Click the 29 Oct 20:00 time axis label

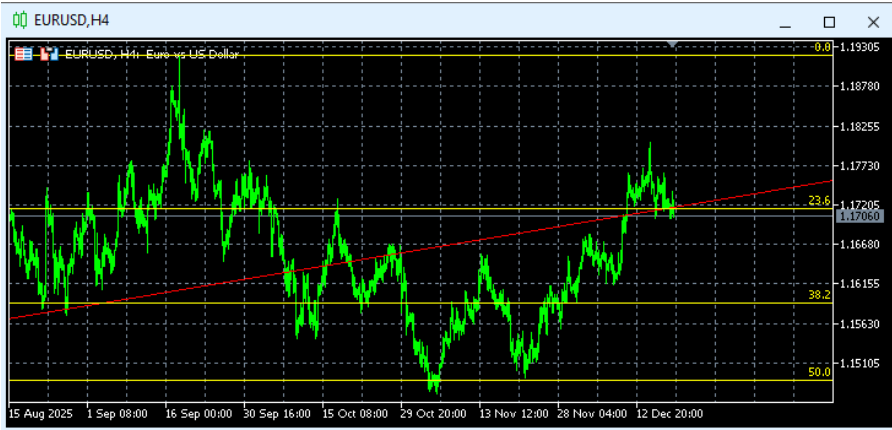431,412
